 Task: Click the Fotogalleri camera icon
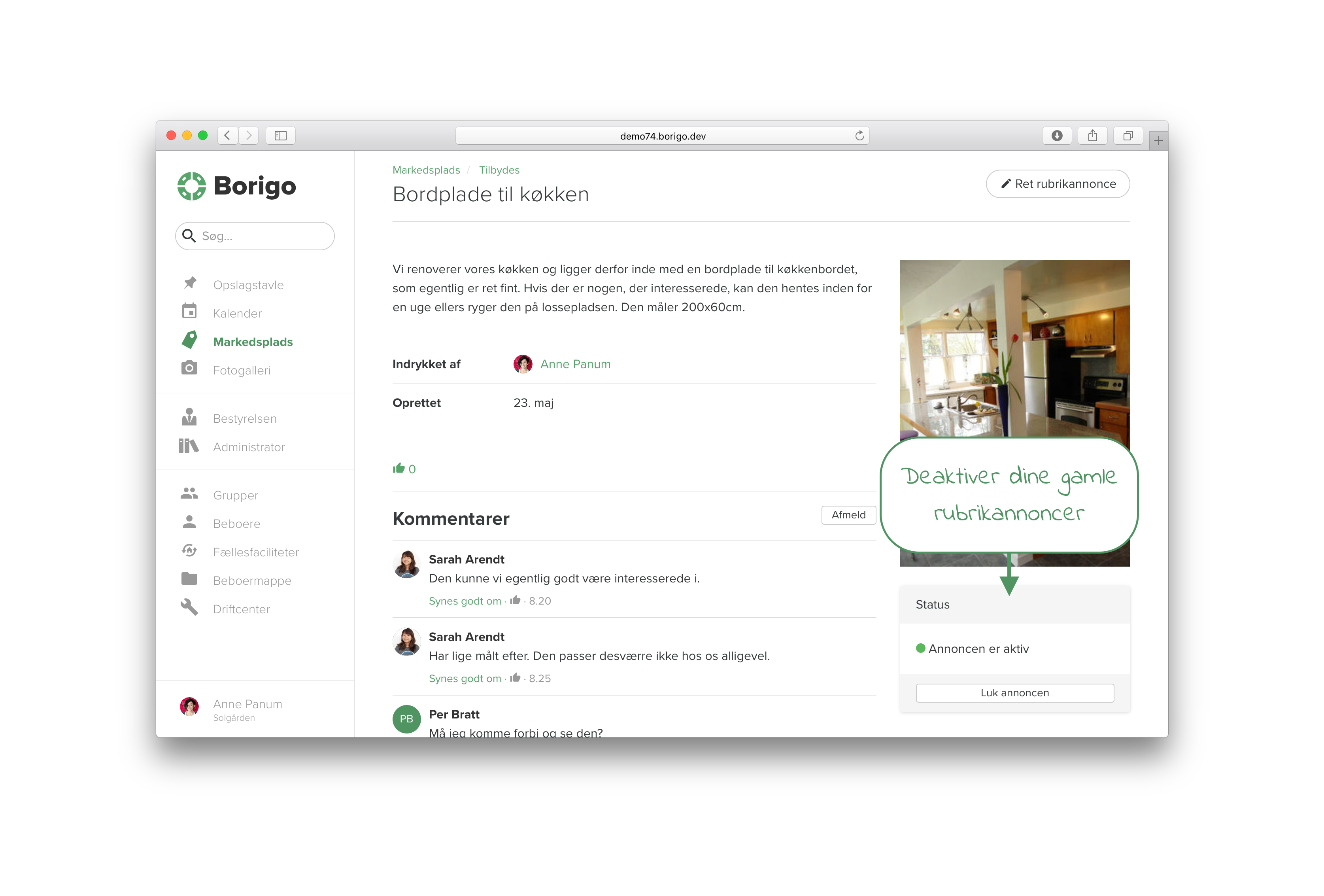tap(189, 368)
